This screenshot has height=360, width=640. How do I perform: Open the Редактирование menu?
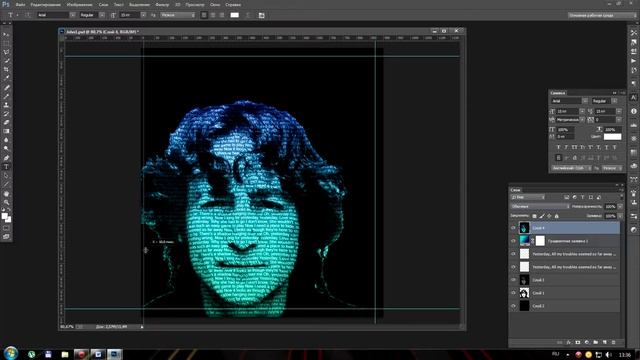click(45, 4)
